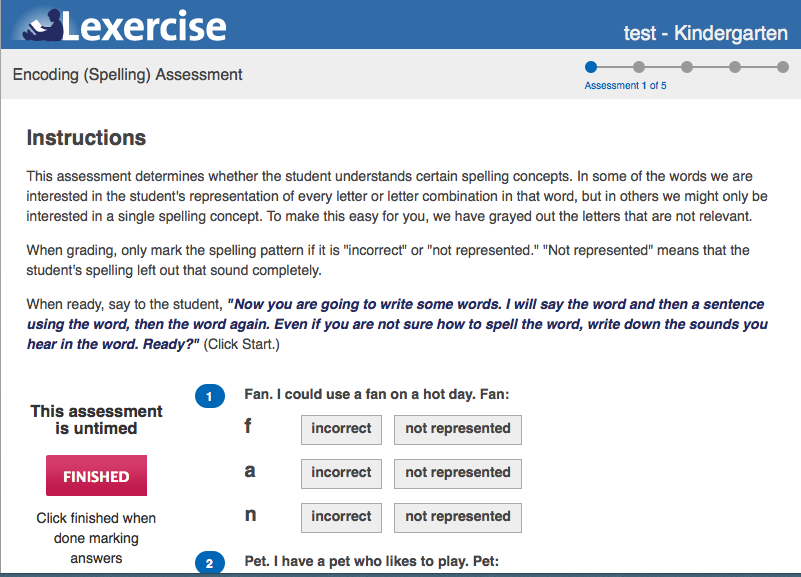
Task: Mark letter n as incorrect
Action: 341,517
